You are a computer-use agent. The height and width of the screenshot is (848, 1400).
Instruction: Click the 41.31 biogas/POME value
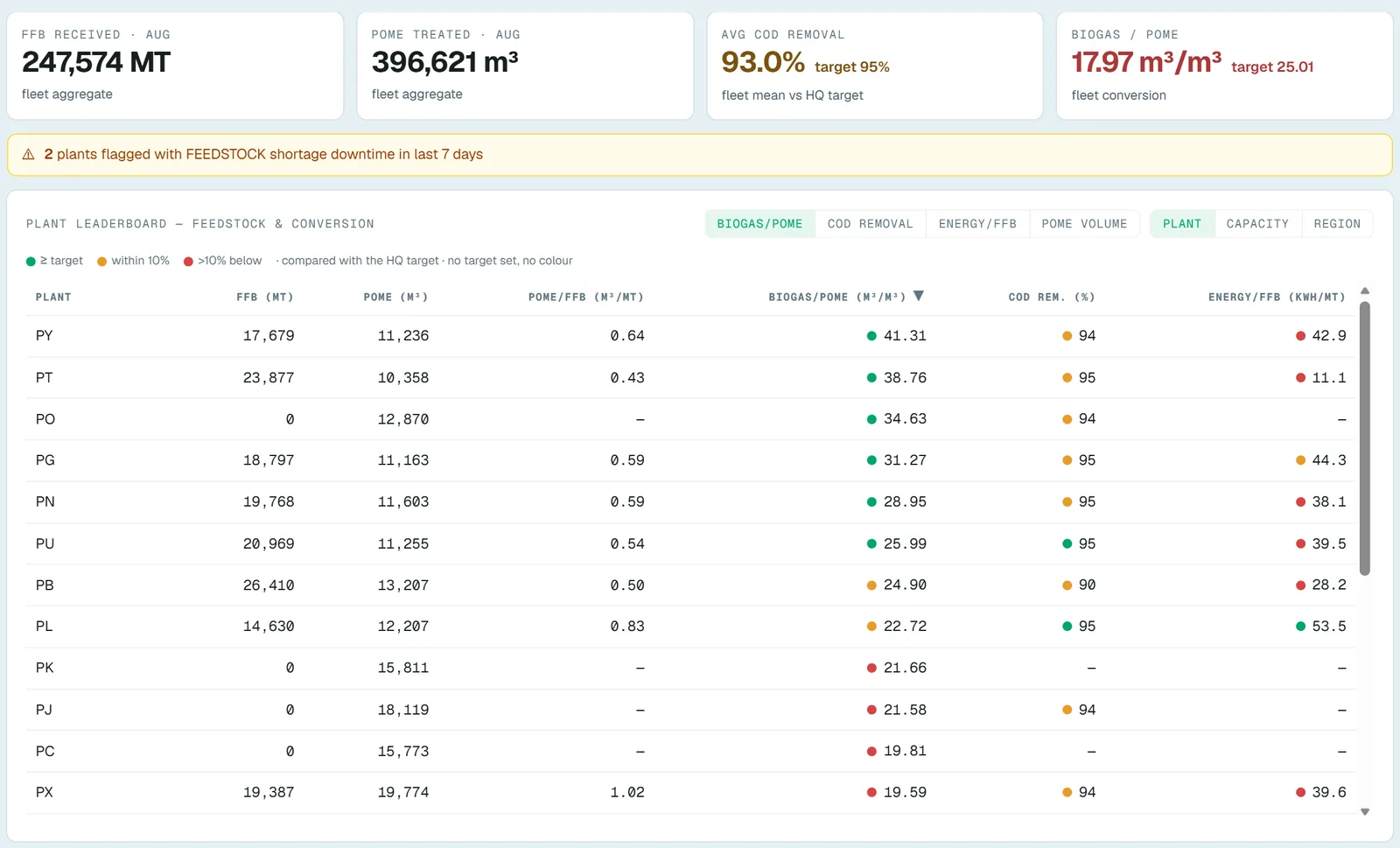pyautogui.click(x=905, y=336)
